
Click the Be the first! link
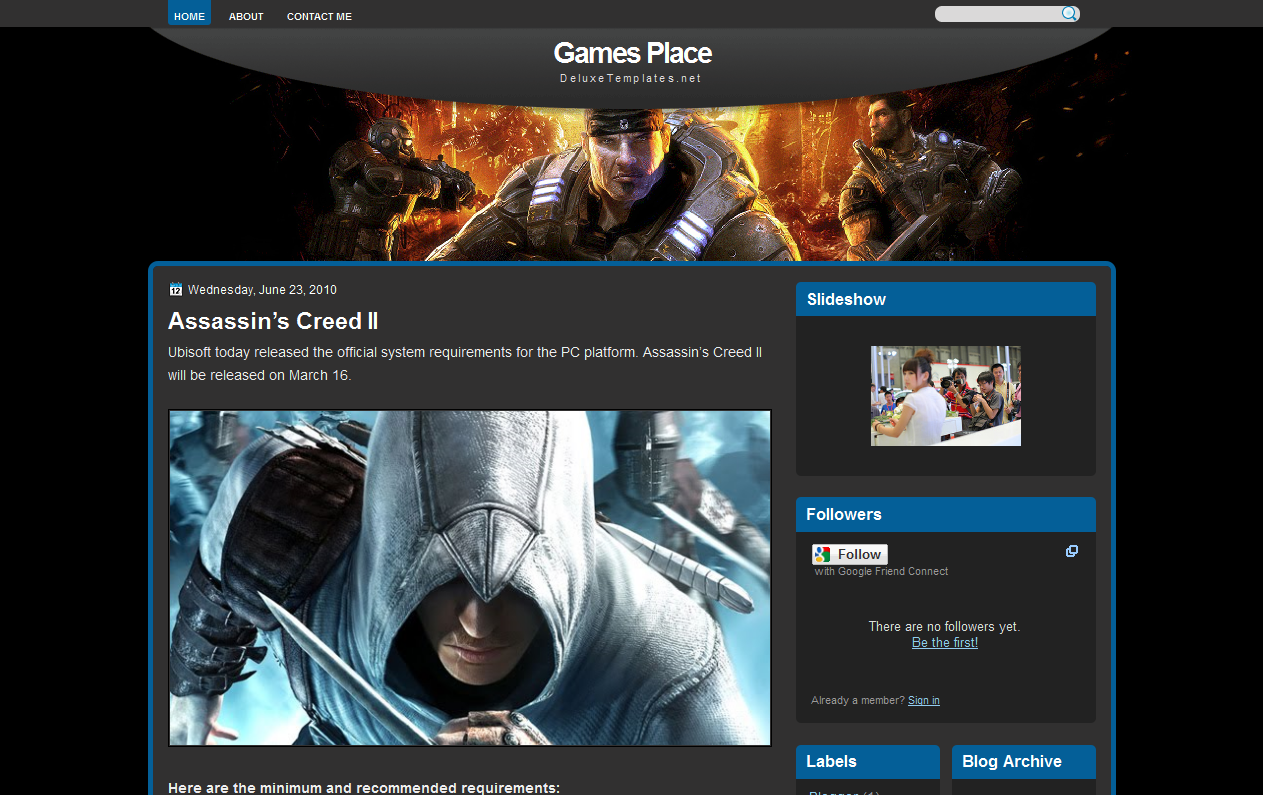[945, 642]
